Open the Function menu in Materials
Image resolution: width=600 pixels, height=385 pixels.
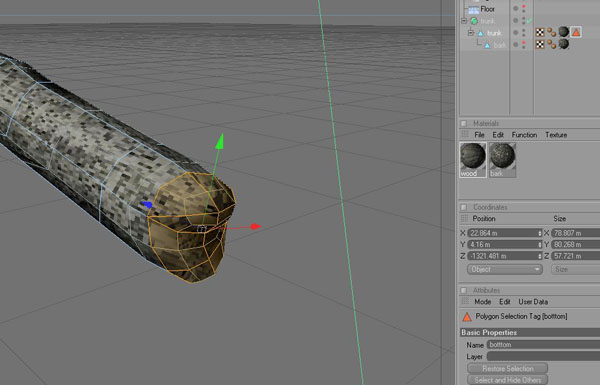click(524, 135)
